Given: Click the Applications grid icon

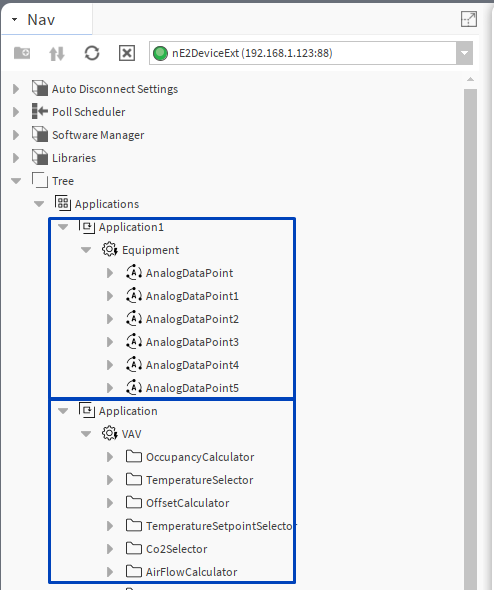Looking at the screenshot, I should tap(63, 204).
